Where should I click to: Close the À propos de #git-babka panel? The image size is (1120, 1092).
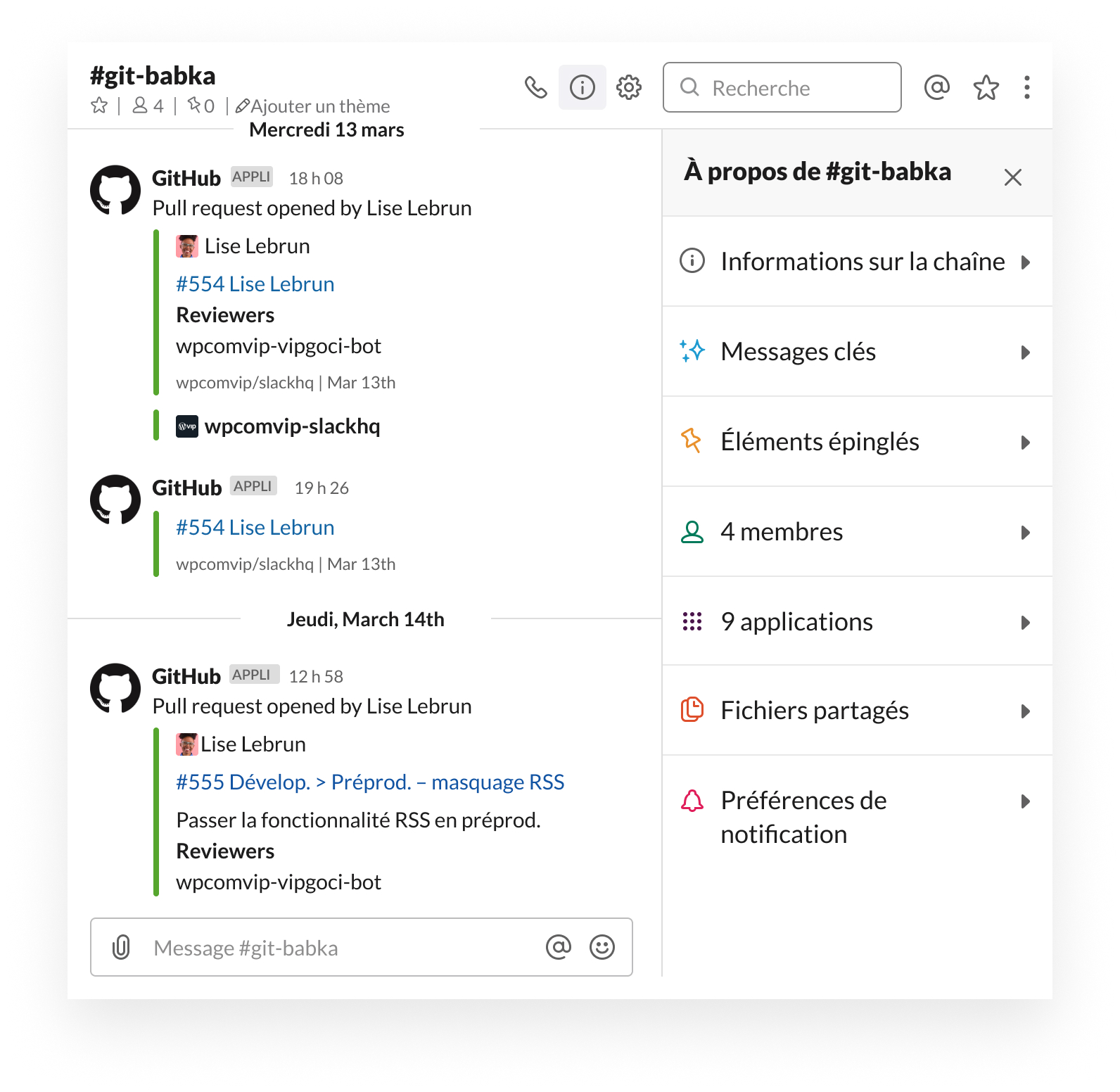click(x=1013, y=177)
